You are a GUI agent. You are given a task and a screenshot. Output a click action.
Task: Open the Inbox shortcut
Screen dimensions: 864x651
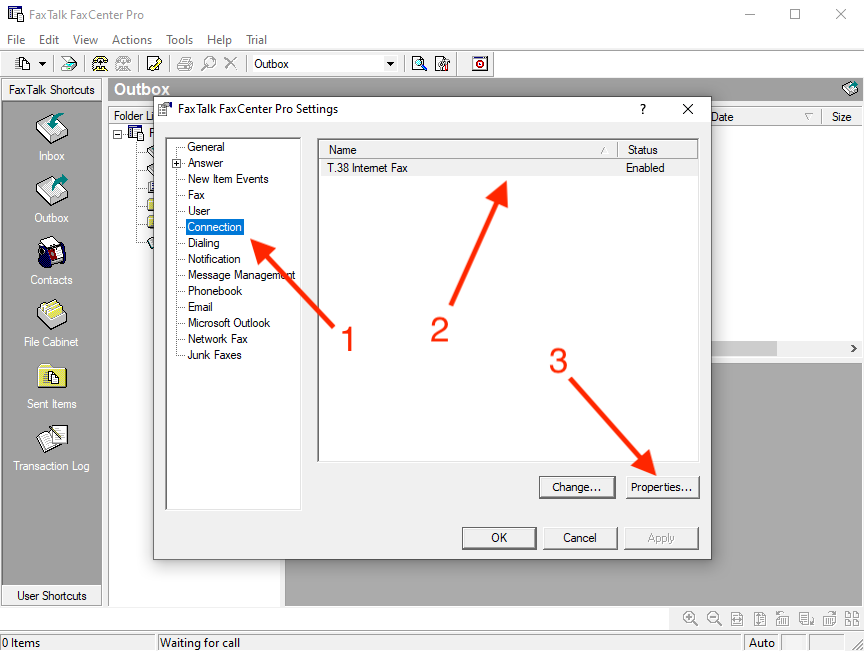click(x=51, y=137)
